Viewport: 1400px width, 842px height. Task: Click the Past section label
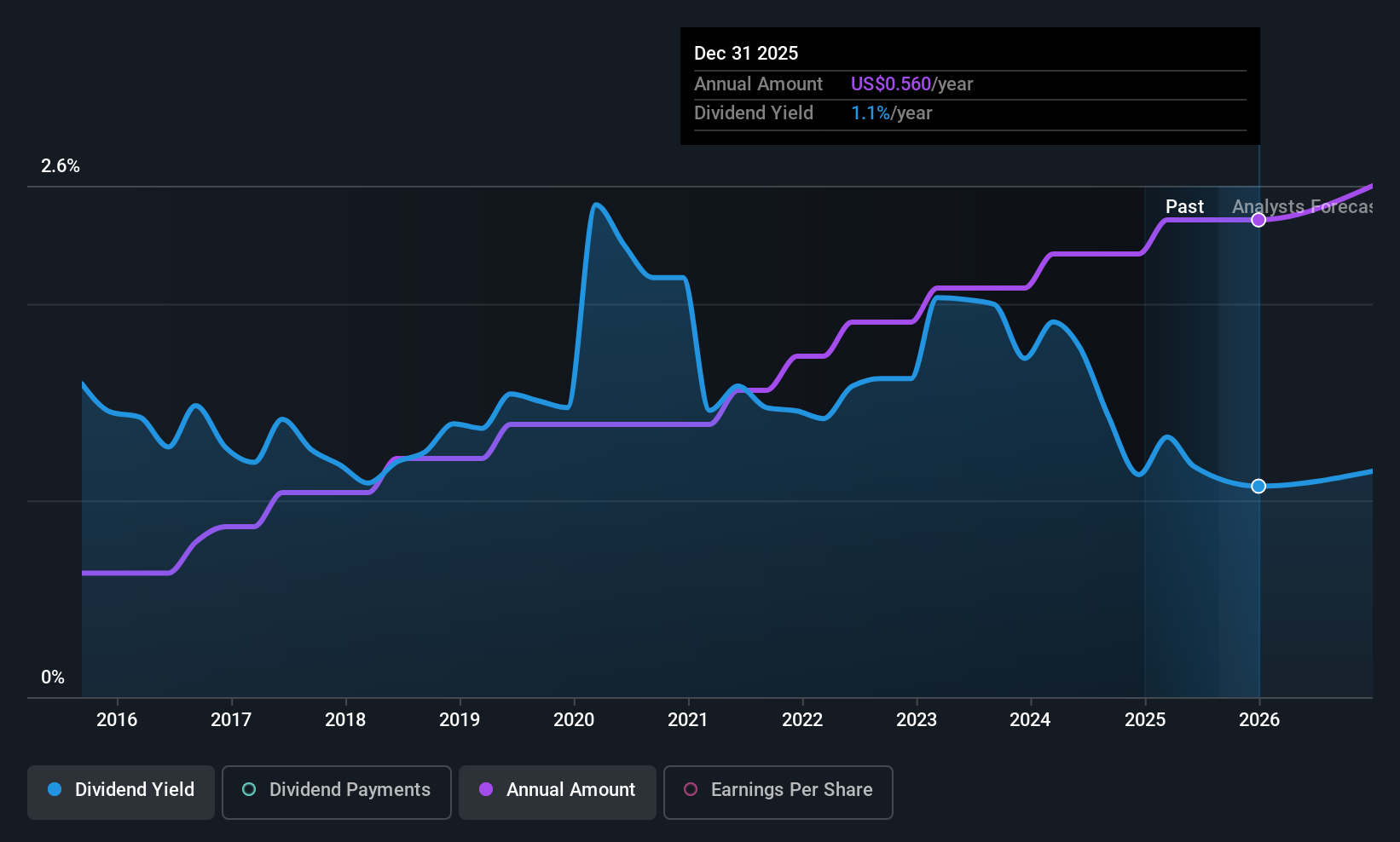[x=1184, y=206]
